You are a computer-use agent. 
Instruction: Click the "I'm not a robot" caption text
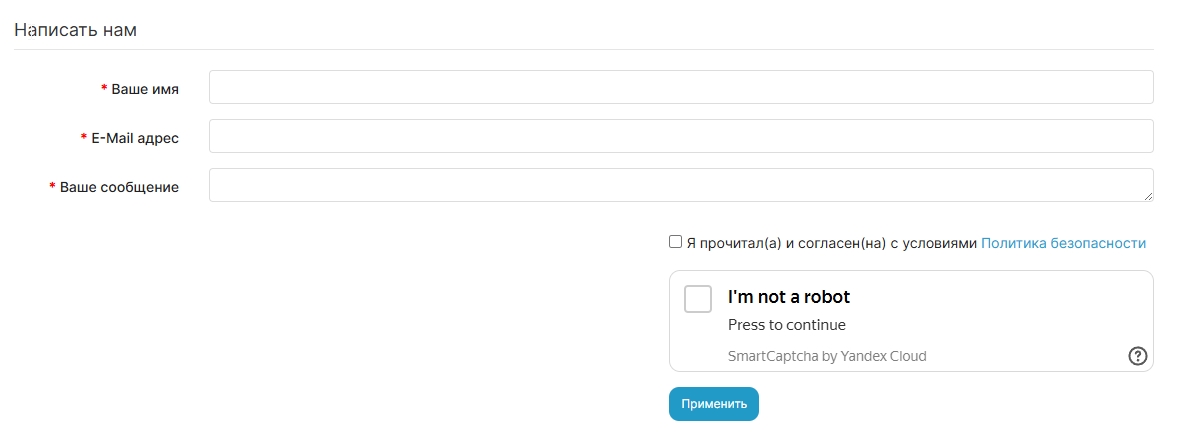click(x=789, y=297)
